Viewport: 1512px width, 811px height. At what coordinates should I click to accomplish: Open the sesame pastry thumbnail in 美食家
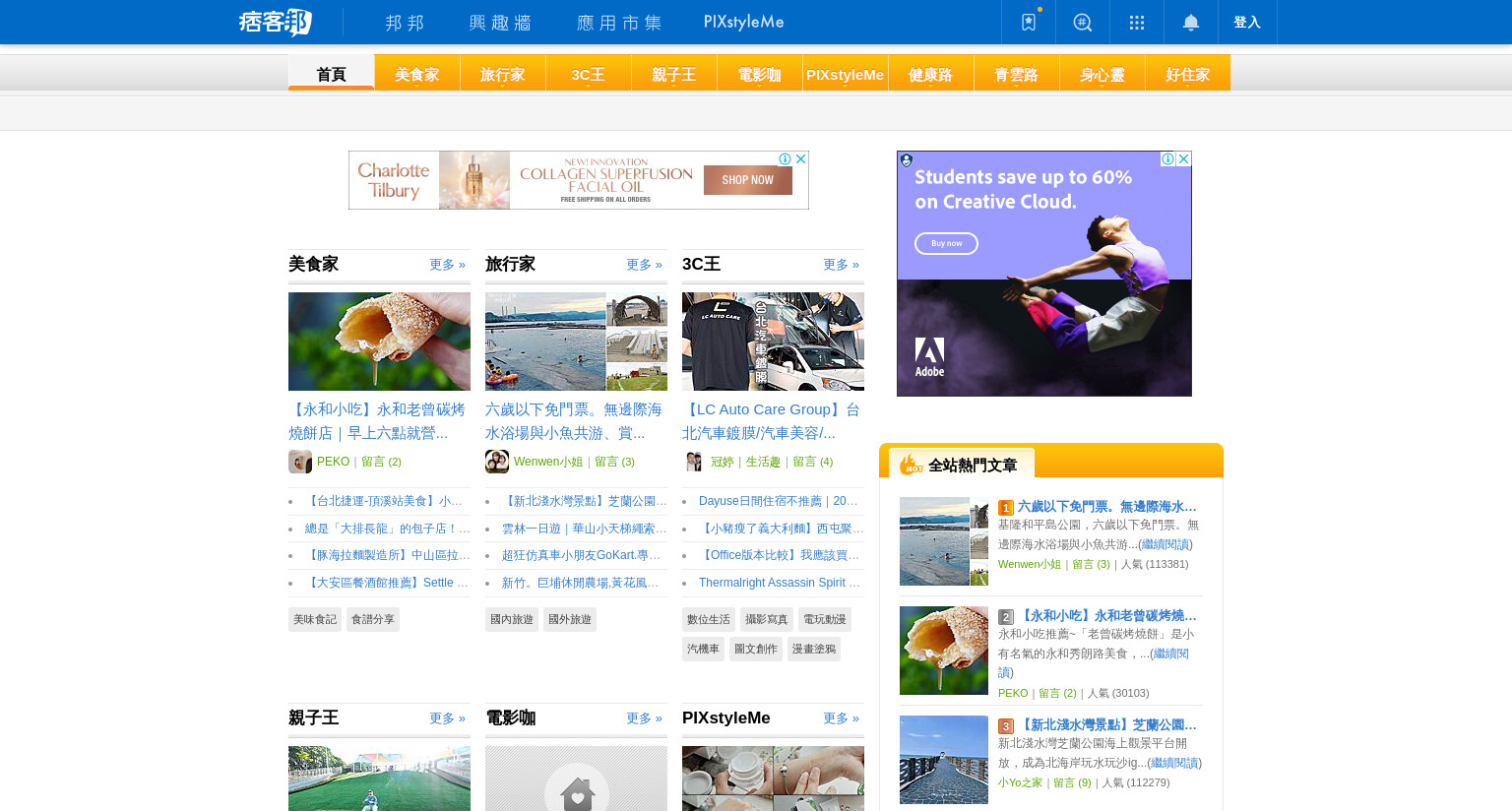tap(379, 342)
